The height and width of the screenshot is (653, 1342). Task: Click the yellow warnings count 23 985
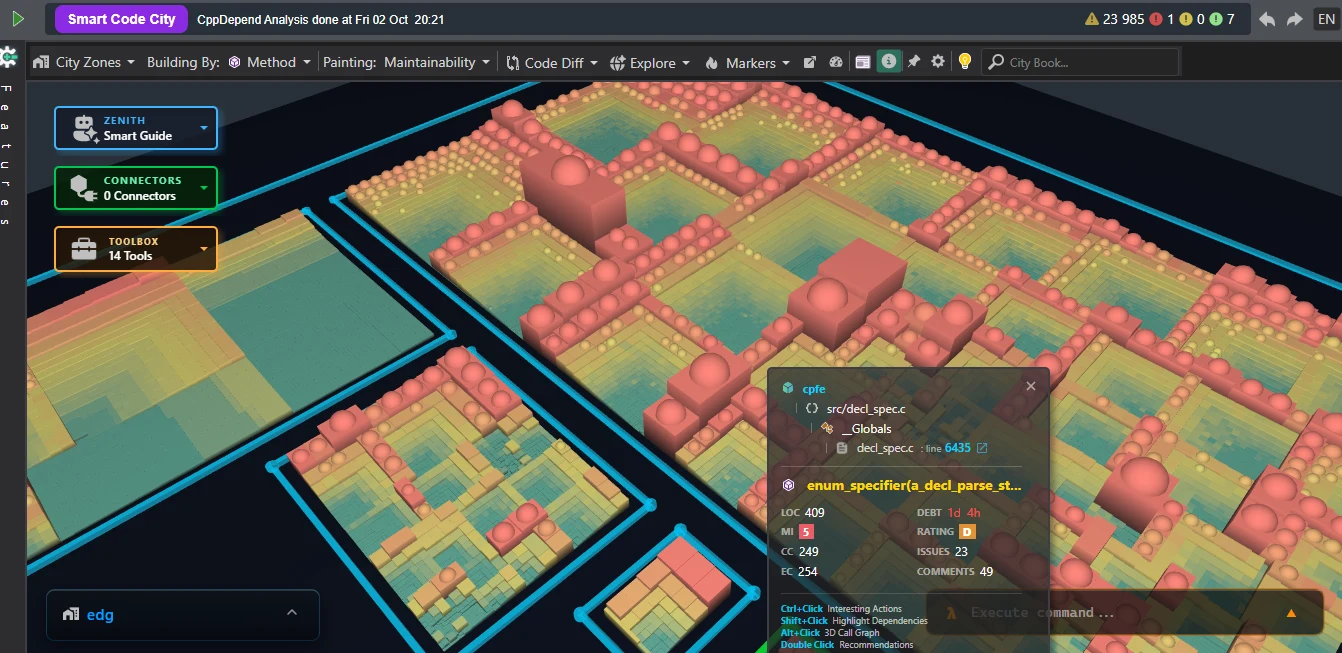tap(1115, 19)
